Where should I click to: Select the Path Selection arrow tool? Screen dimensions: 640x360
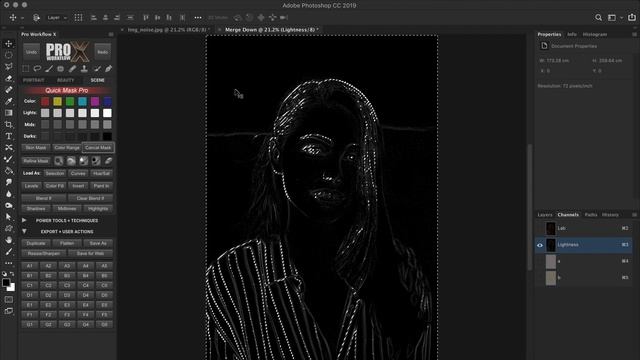pyautogui.click(x=9, y=217)
